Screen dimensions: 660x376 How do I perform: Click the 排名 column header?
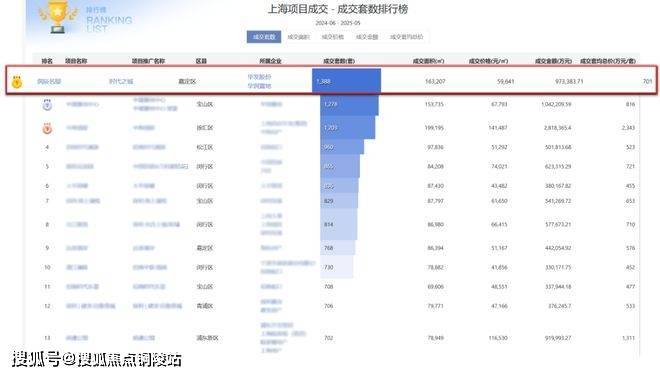click(47, 61)
